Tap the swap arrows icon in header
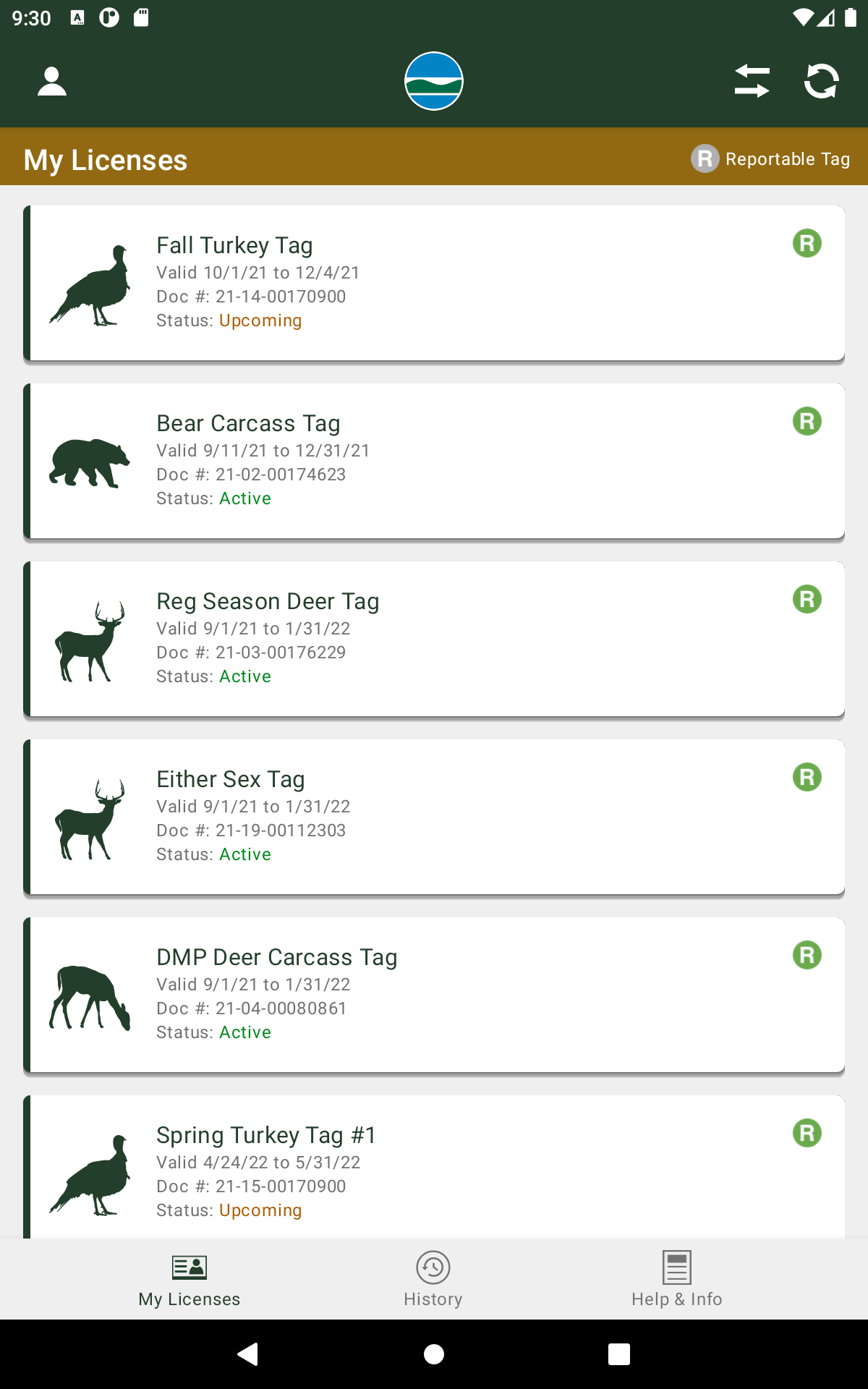The height and width of the screenshot is (1389, 868). 752,81
